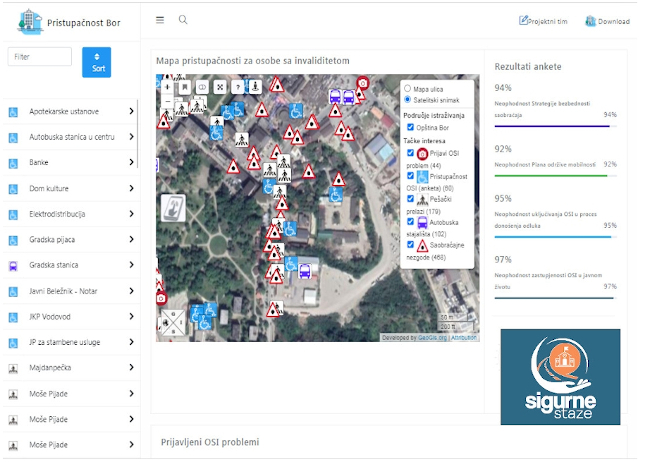
Task: Toggle the Pešački prelazi layer checkbox
Action: (x=409, y=198)
